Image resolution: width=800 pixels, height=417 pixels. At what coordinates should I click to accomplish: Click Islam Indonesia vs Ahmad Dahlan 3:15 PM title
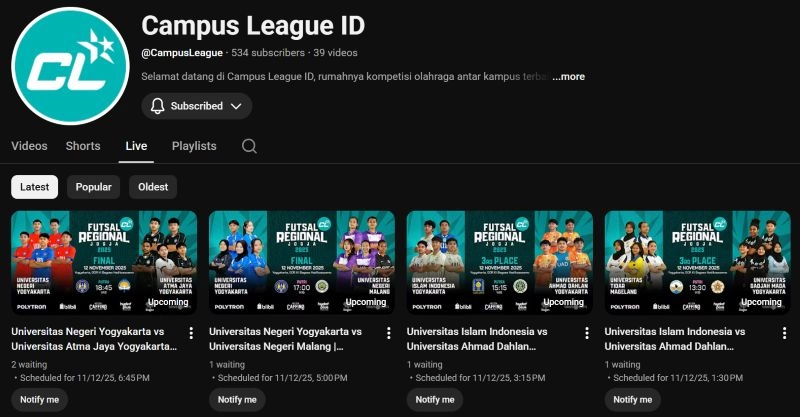pyautogui.click(x=477, y=339)
